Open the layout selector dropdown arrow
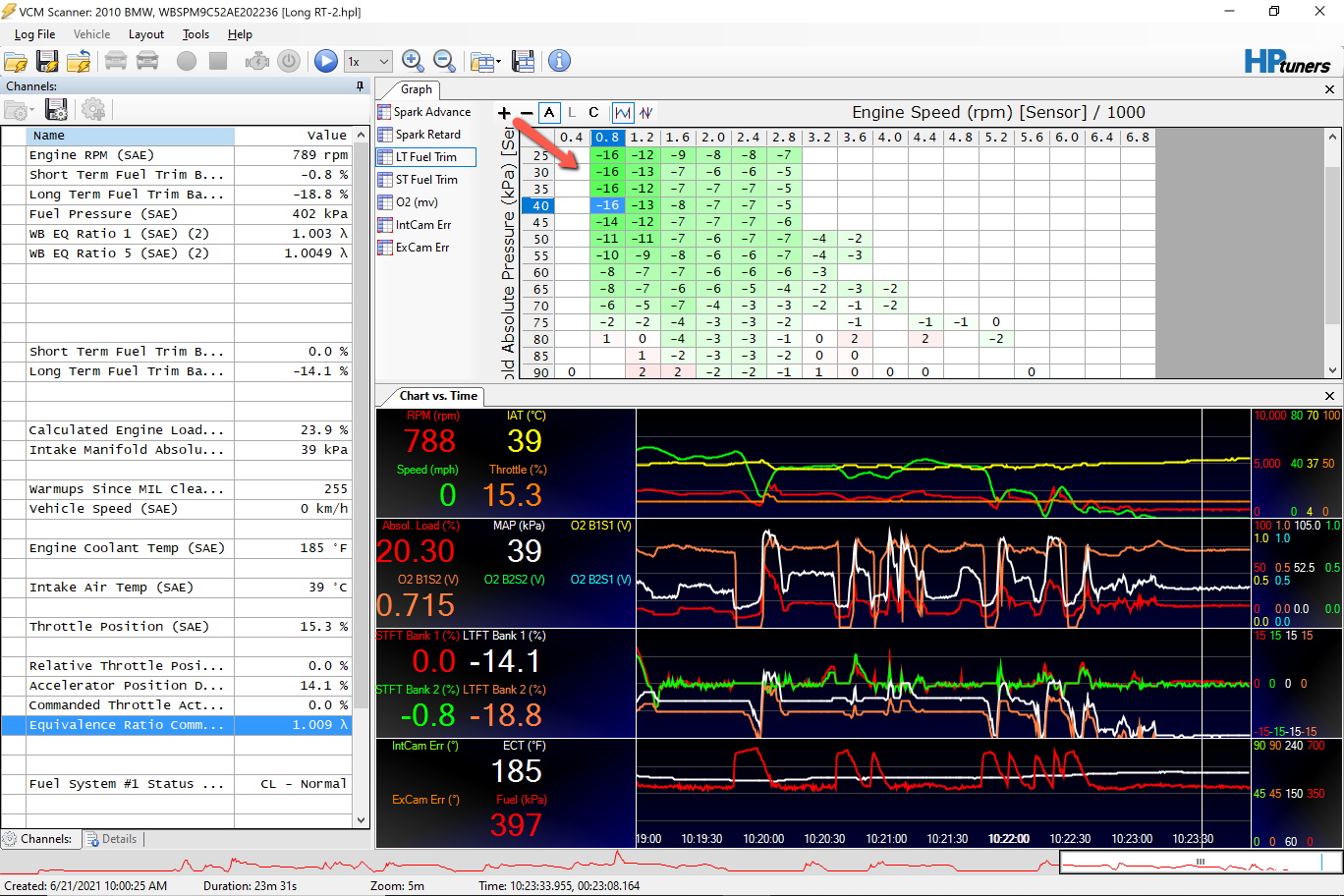Viewport: 1344px width, 896px height. point(498,61)
